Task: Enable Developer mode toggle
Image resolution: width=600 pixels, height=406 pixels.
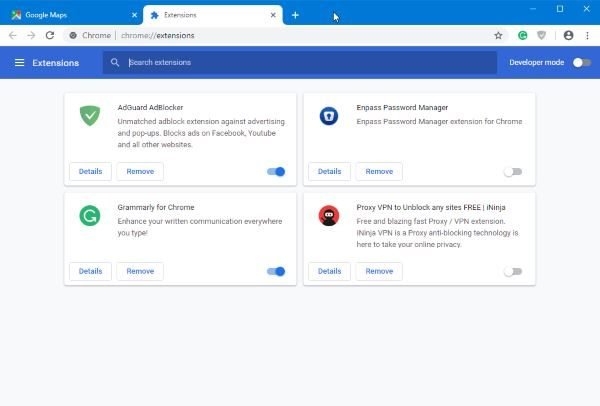Action: (x=582, y=62)
